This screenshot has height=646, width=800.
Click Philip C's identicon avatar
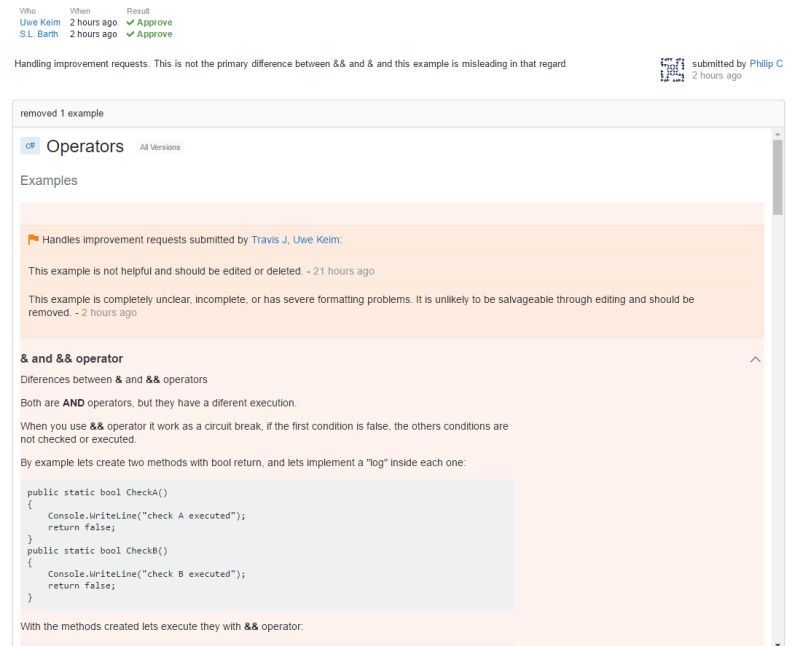point(672,70)
